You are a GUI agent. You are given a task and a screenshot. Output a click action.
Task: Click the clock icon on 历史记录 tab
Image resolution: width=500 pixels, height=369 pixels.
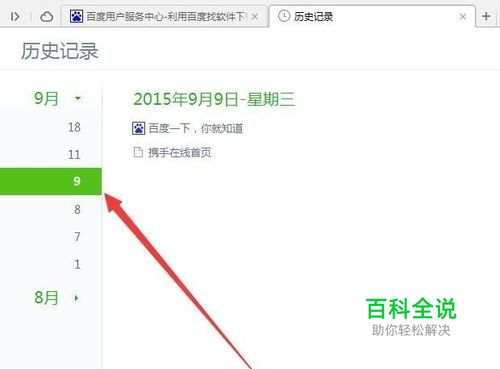[284, 16]
